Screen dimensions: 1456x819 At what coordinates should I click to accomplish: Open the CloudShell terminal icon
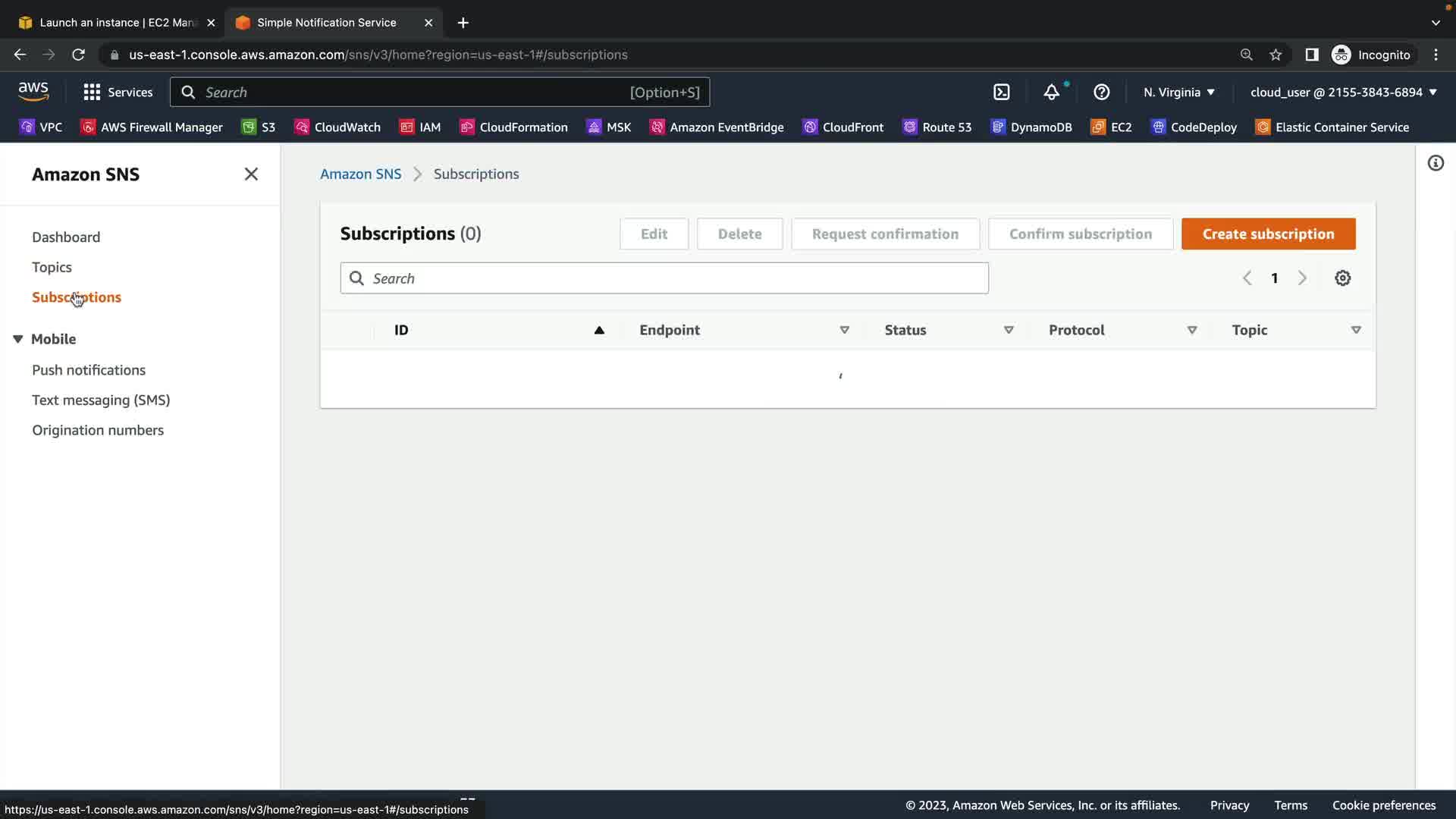click(1002, 93)
